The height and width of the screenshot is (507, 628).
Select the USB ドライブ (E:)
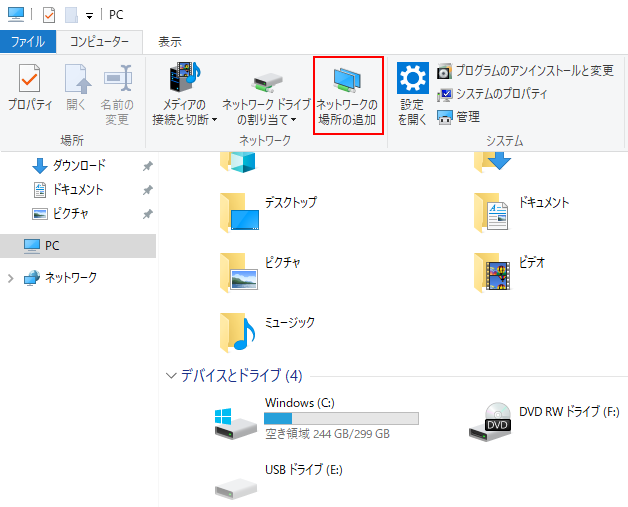[279, 480]
